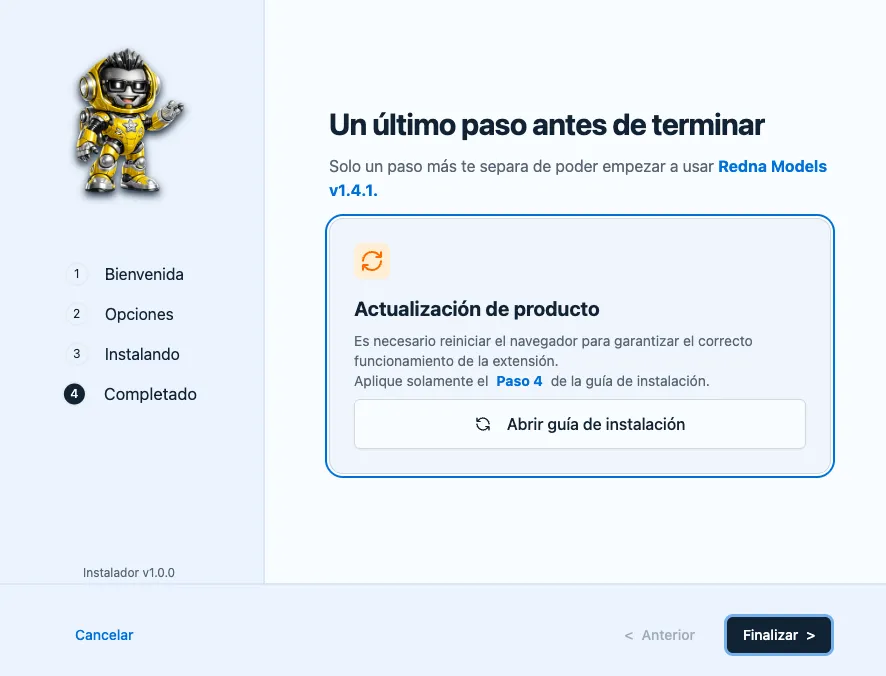Go to the Opciones step
886x676 pixels.
[x=139, y=314]
